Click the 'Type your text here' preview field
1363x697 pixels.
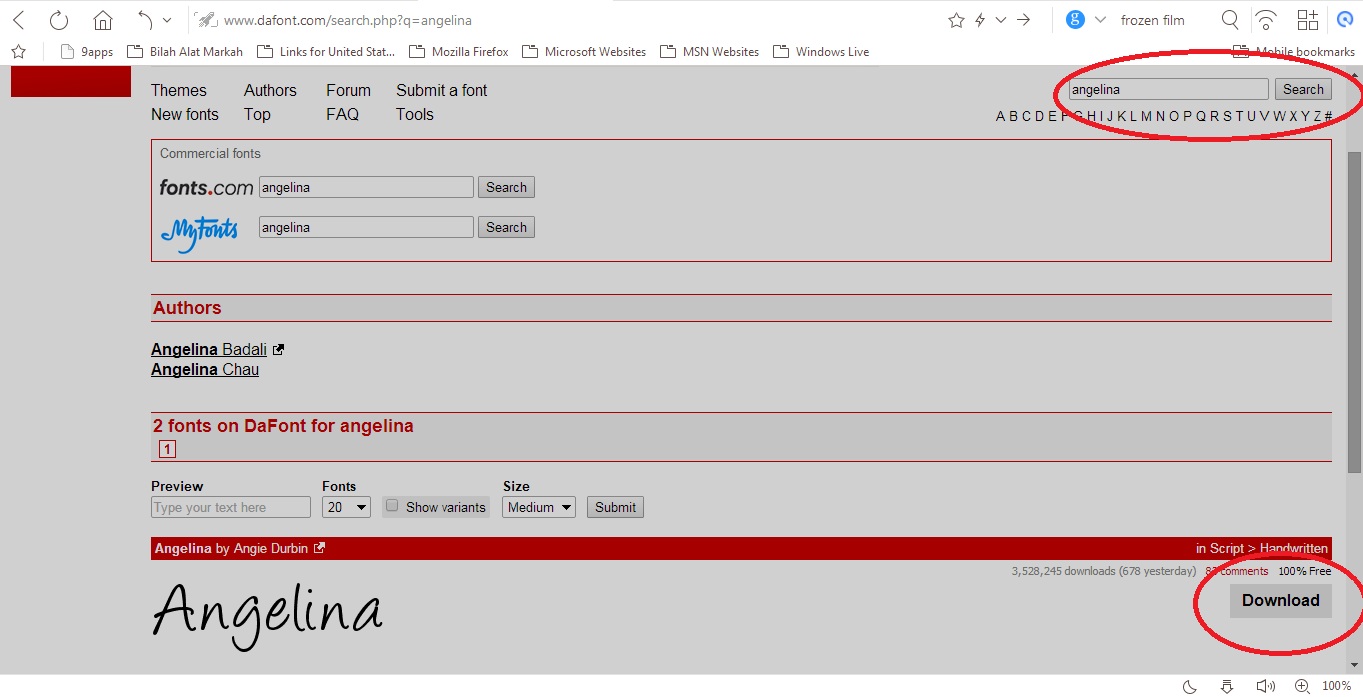(x=231, y=507)
